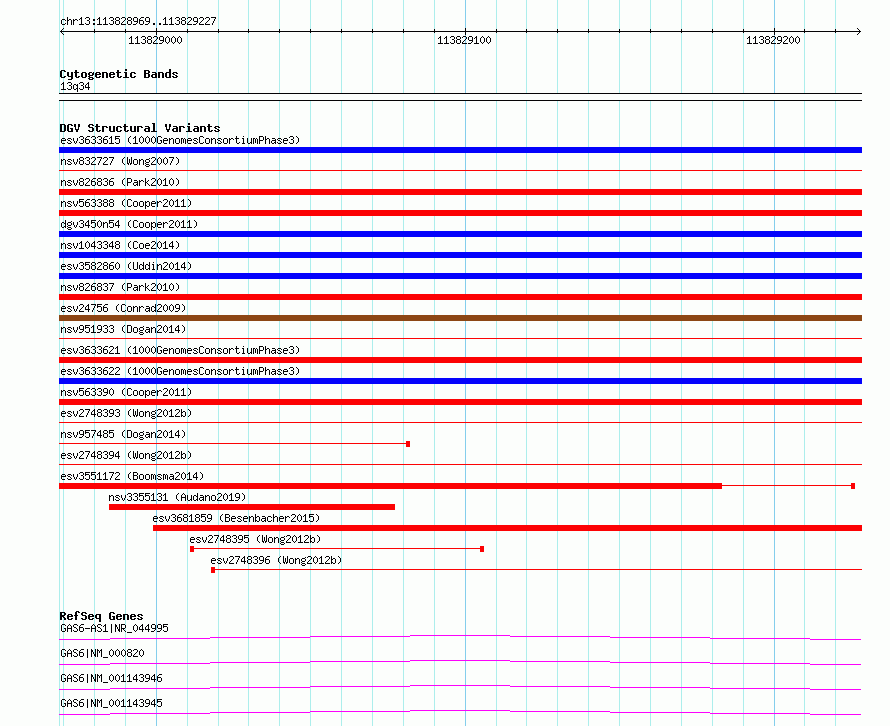Open esv24756 (Conrad2009) variant
Viewport: 890px width, 726px height.
point(123,308)
